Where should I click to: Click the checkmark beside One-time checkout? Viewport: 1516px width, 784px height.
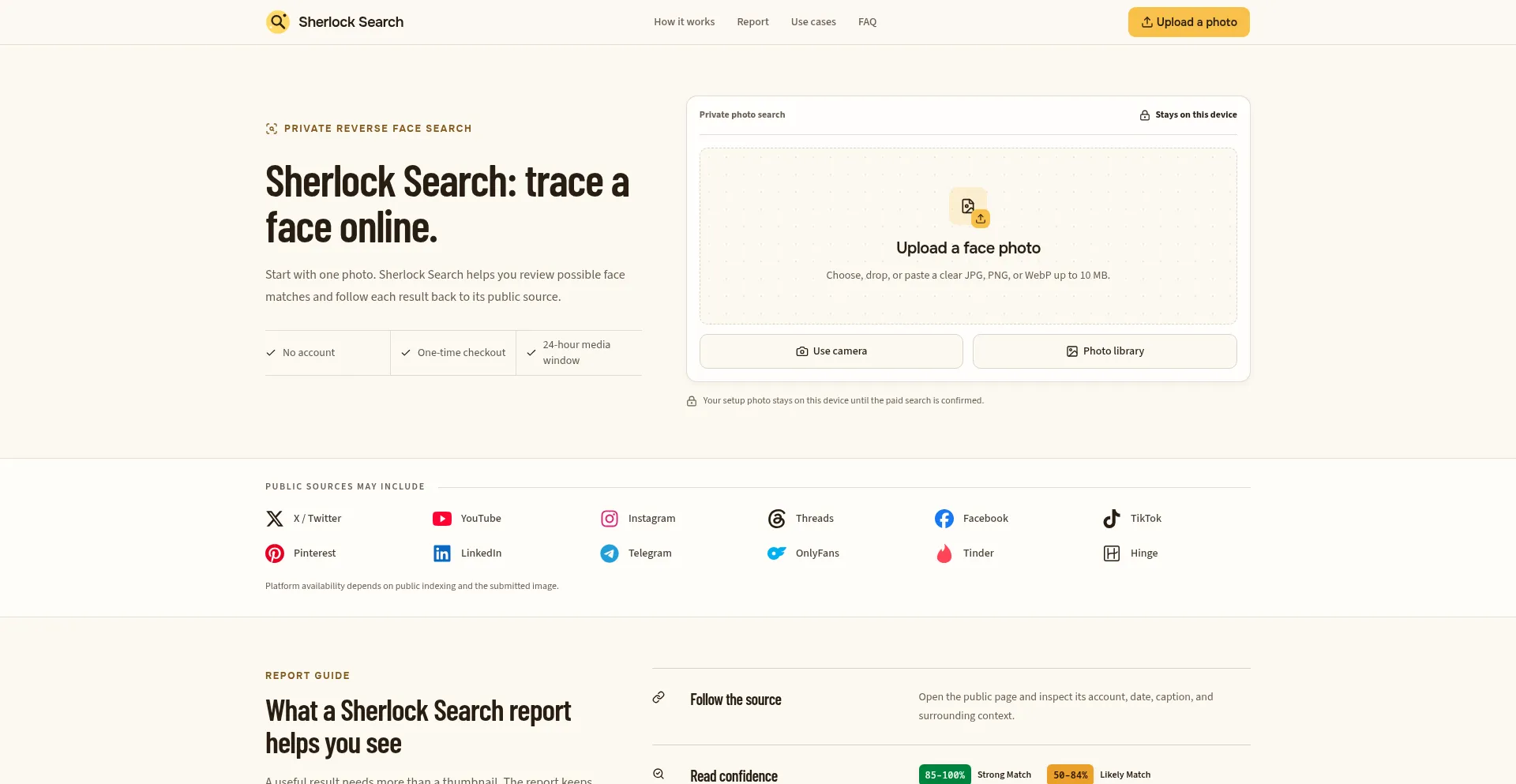coord(406,353)
